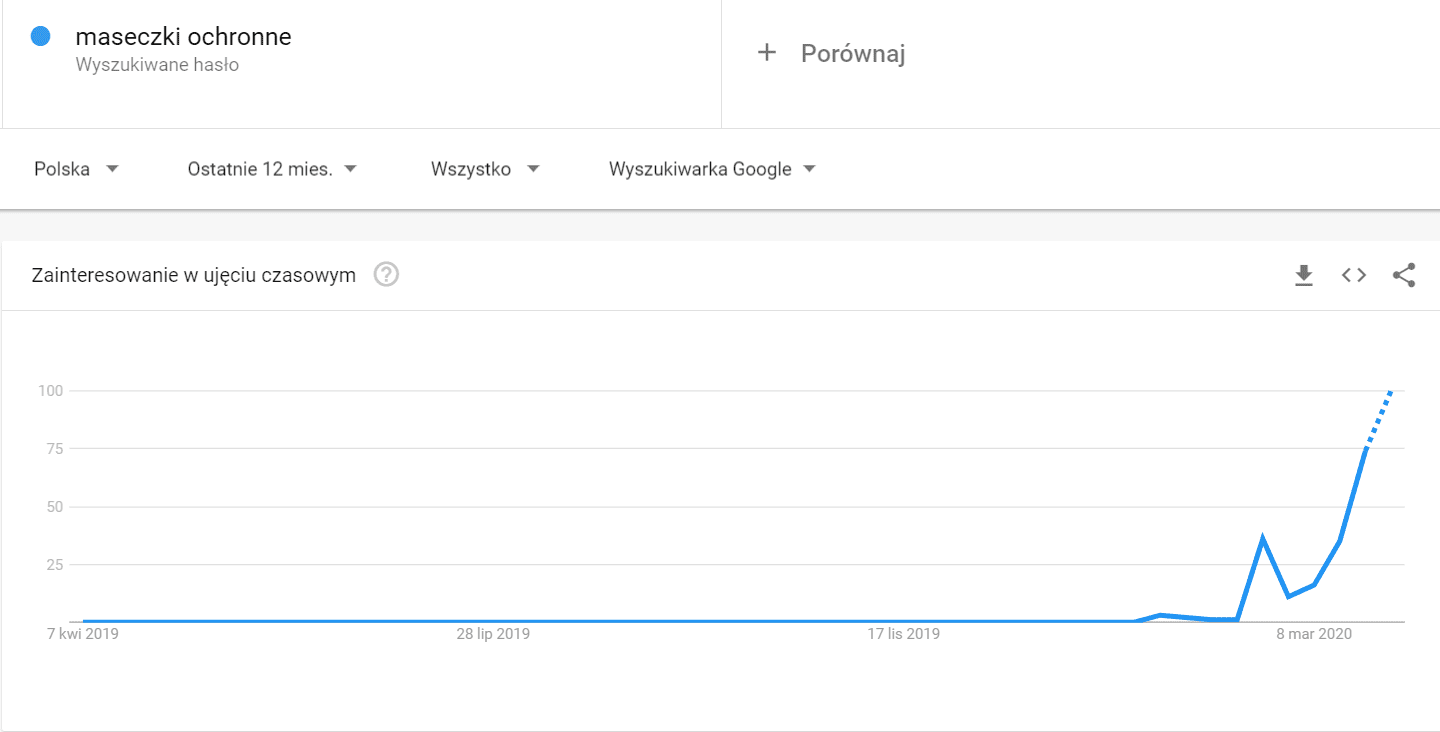
Task: Click the 25 axis label
Action: click(54, 564)
